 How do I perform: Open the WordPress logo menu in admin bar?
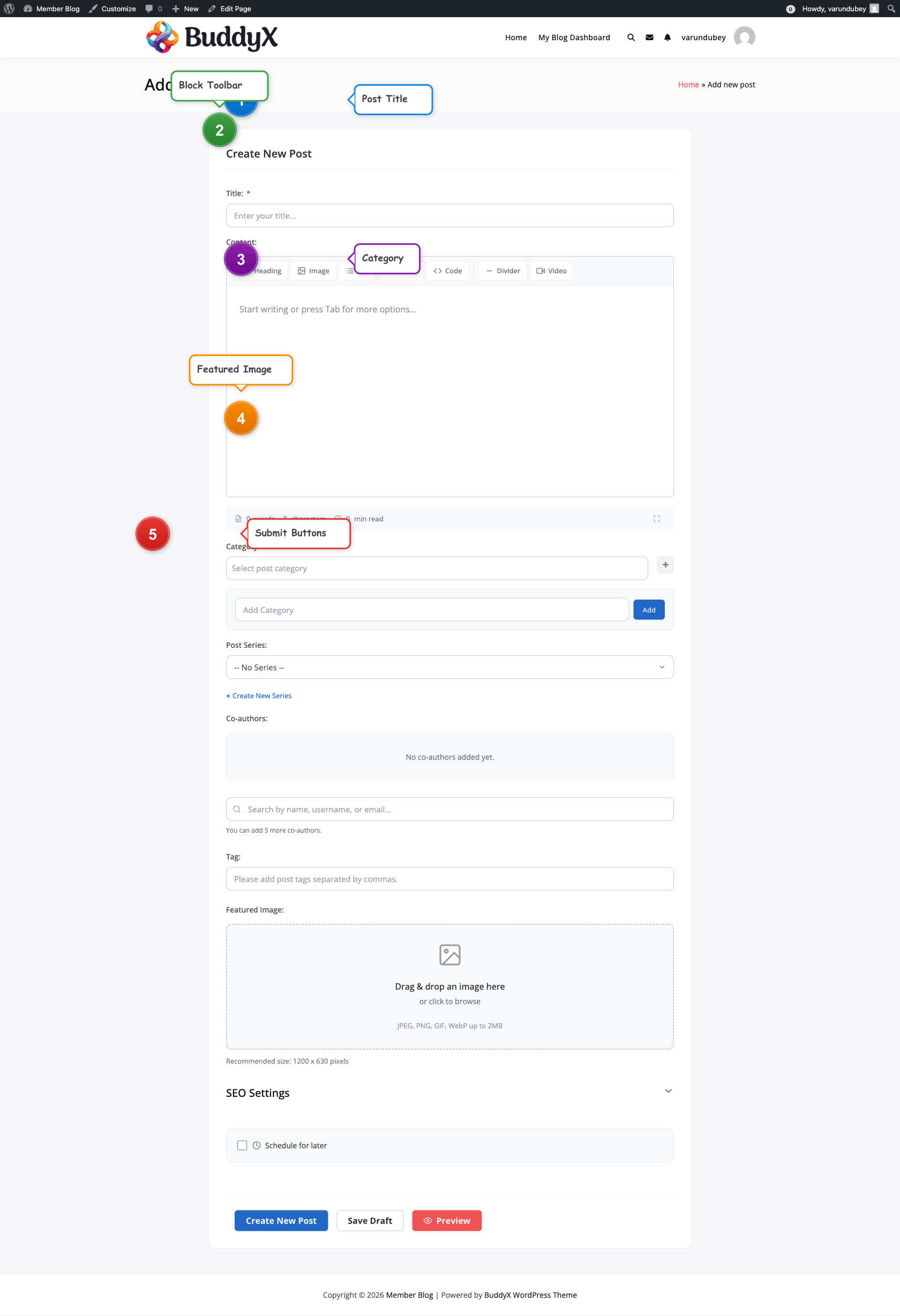coord(8,9)
